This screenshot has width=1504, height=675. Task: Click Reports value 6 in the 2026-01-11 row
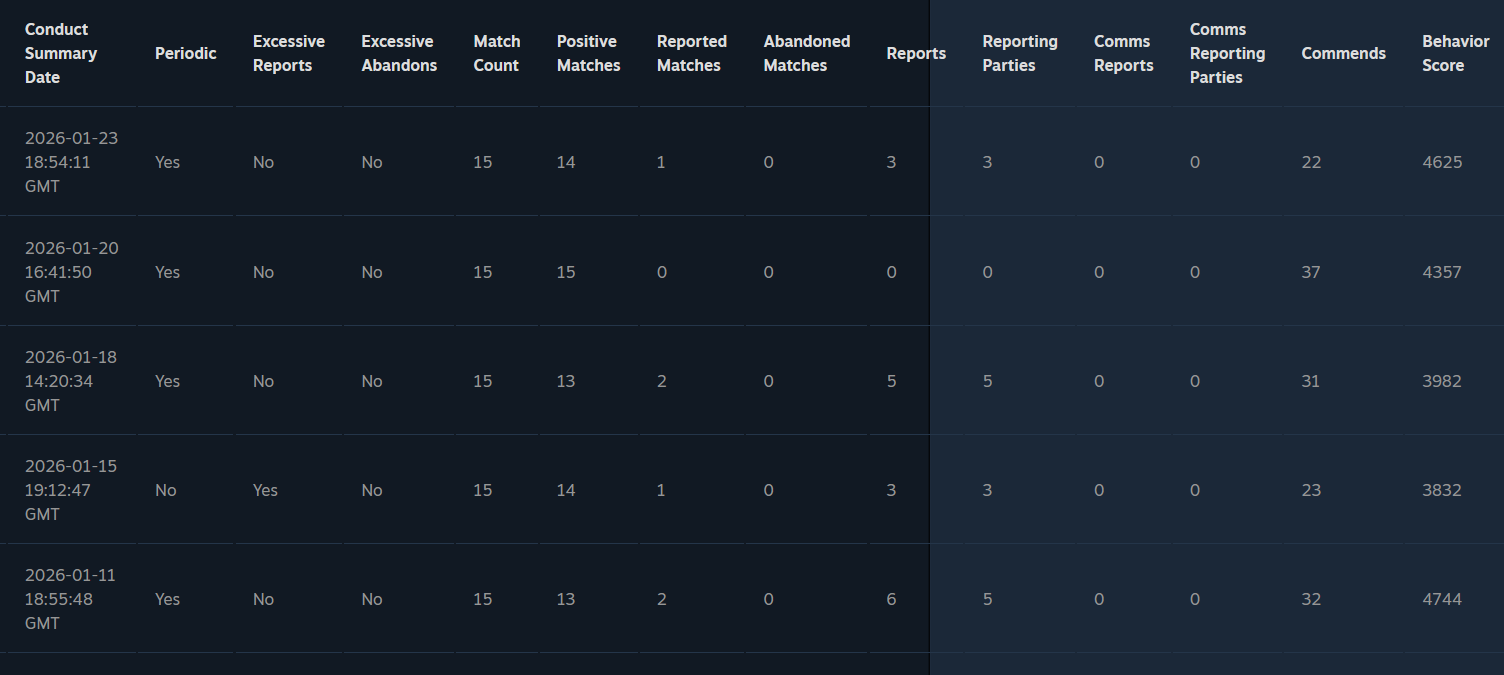pos(892,599)
